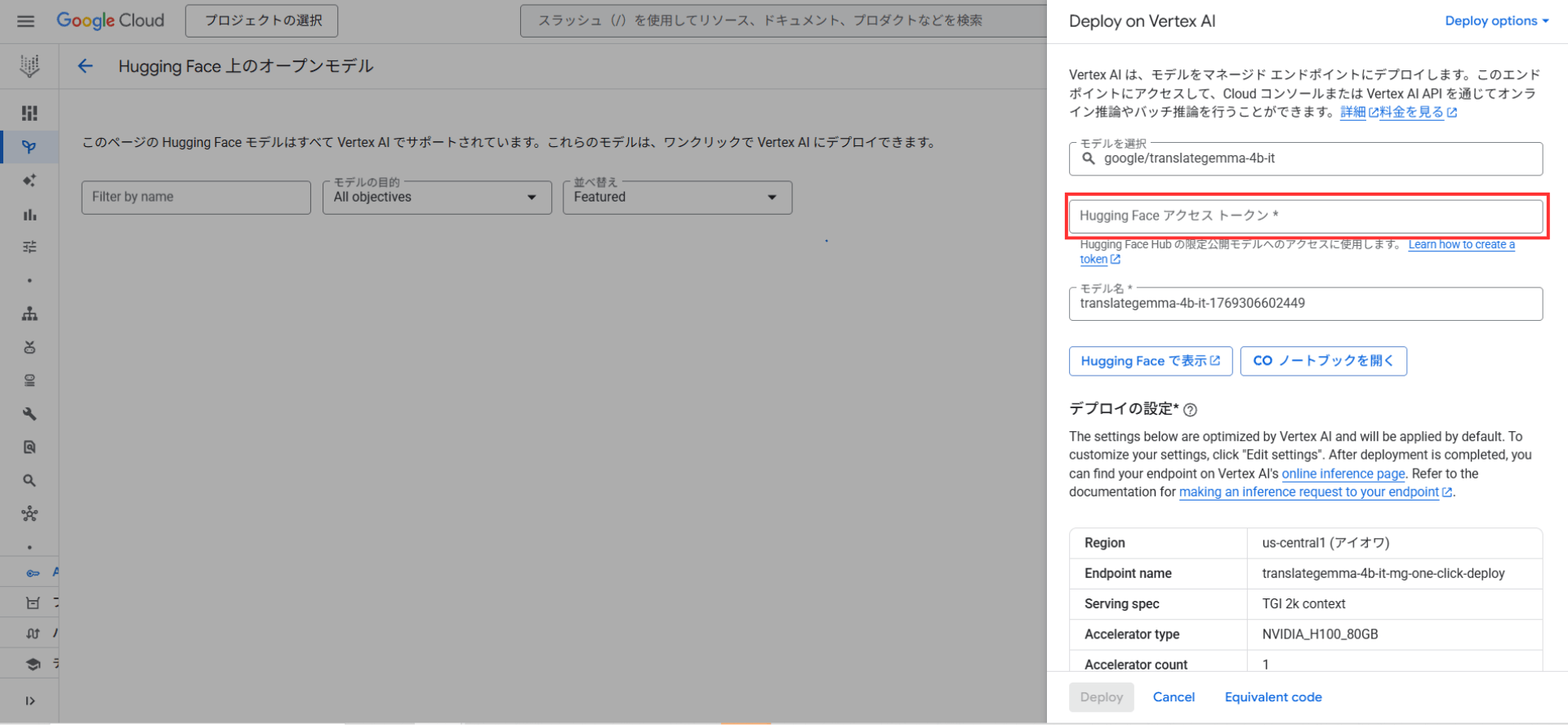Image resolution: width=1568 pixels, height=725 pixels.
Task: Open the Deploy options dropdown
Action: [1496, 21]
